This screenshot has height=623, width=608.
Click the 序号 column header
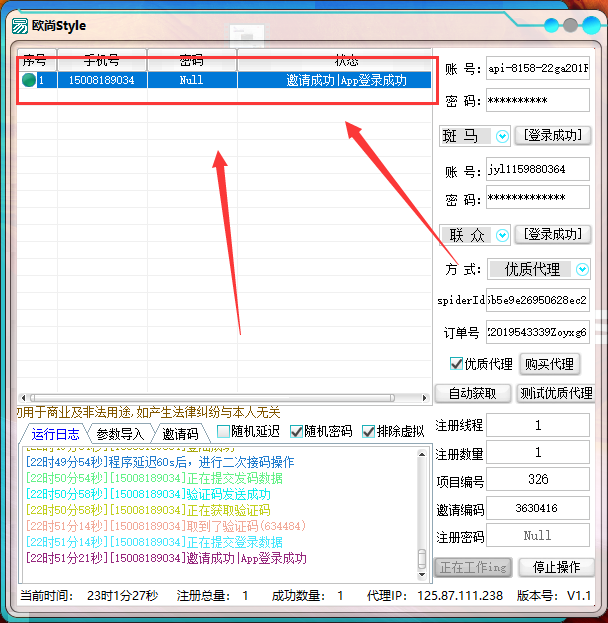(x=37, y=60)
